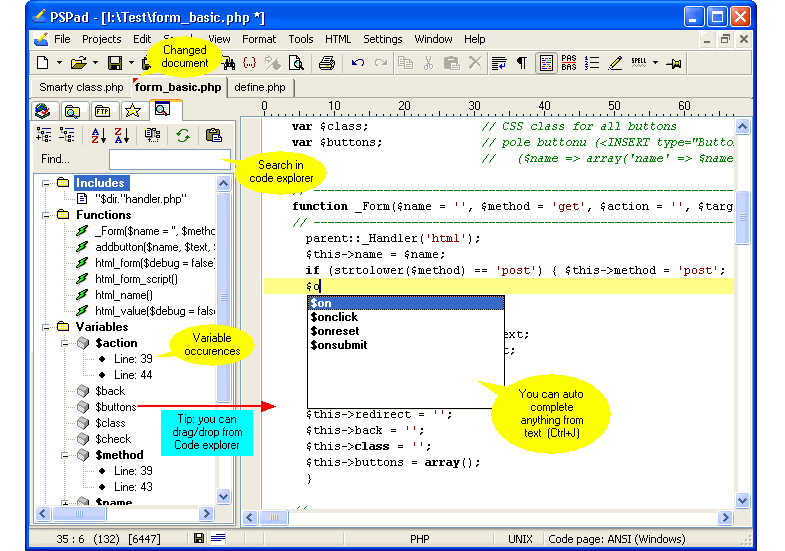Toggle the lines icon in the status bar
This screenshot has height=551, width=785.
click(218, 538)
